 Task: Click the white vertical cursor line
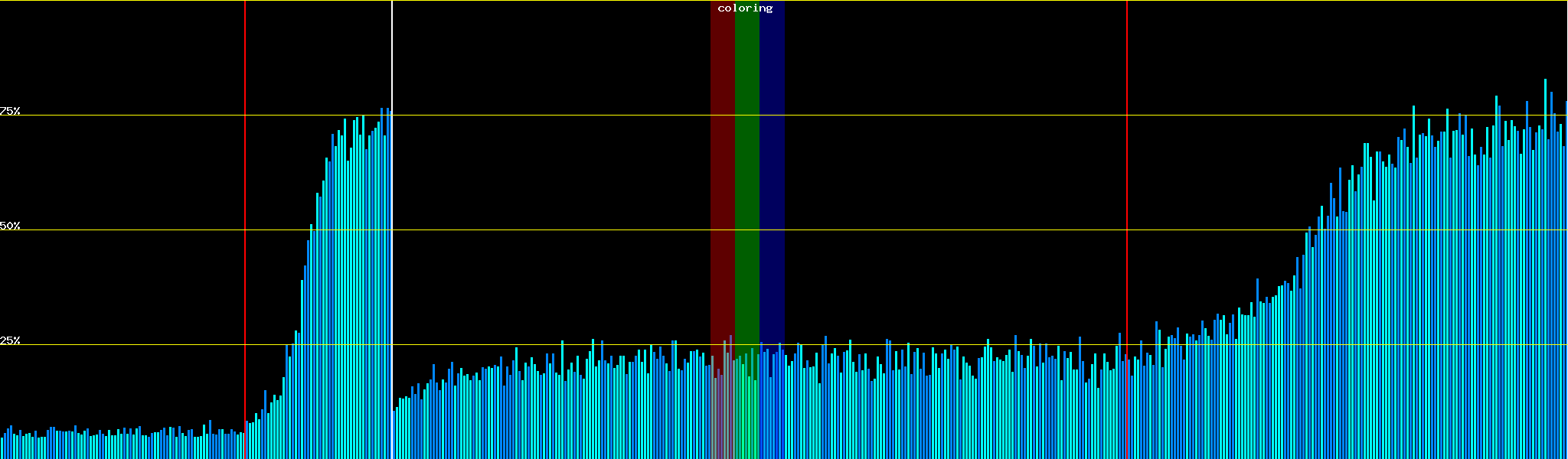click(392, 61)
